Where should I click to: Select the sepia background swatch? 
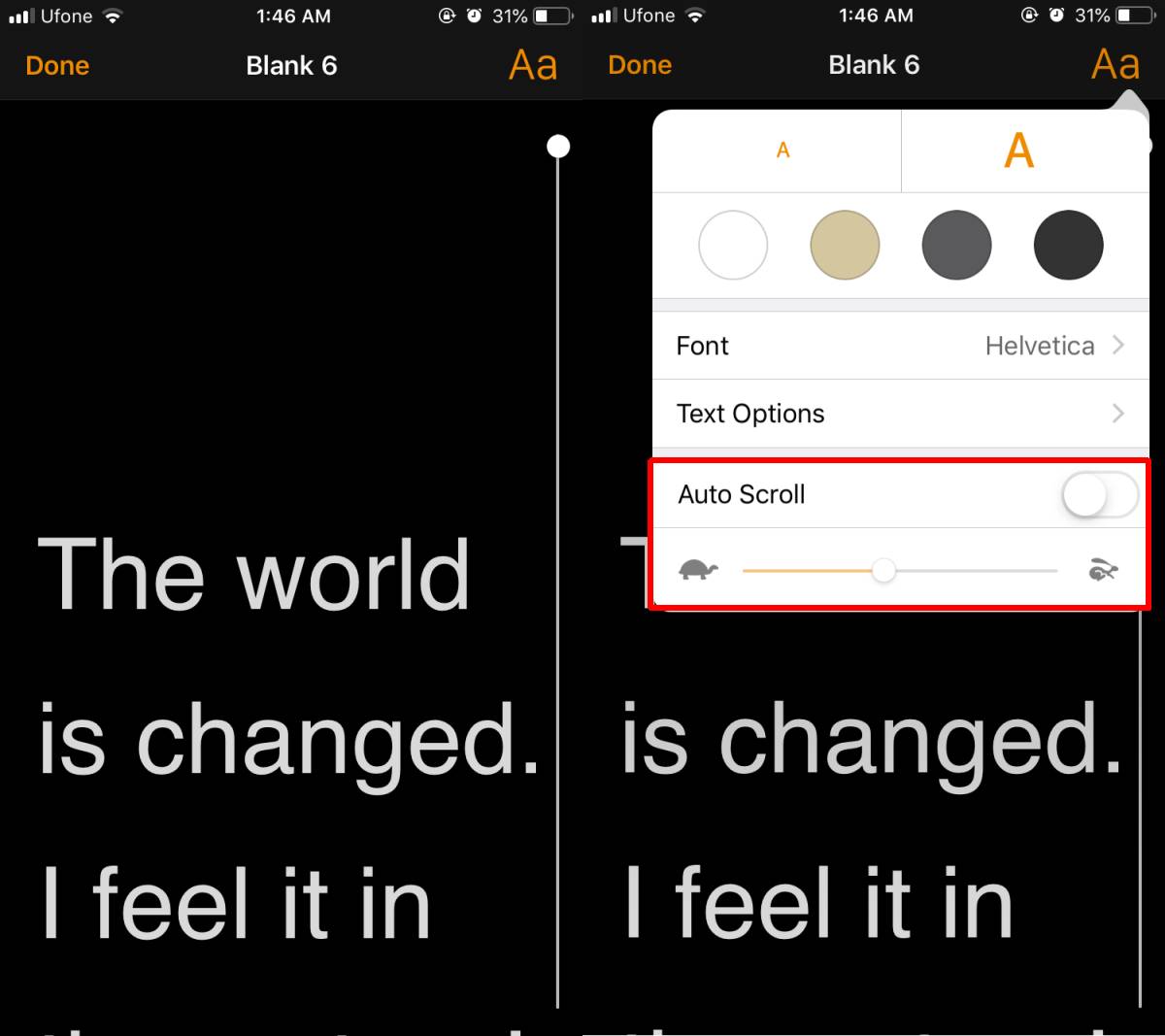click(x=845, y=245)
